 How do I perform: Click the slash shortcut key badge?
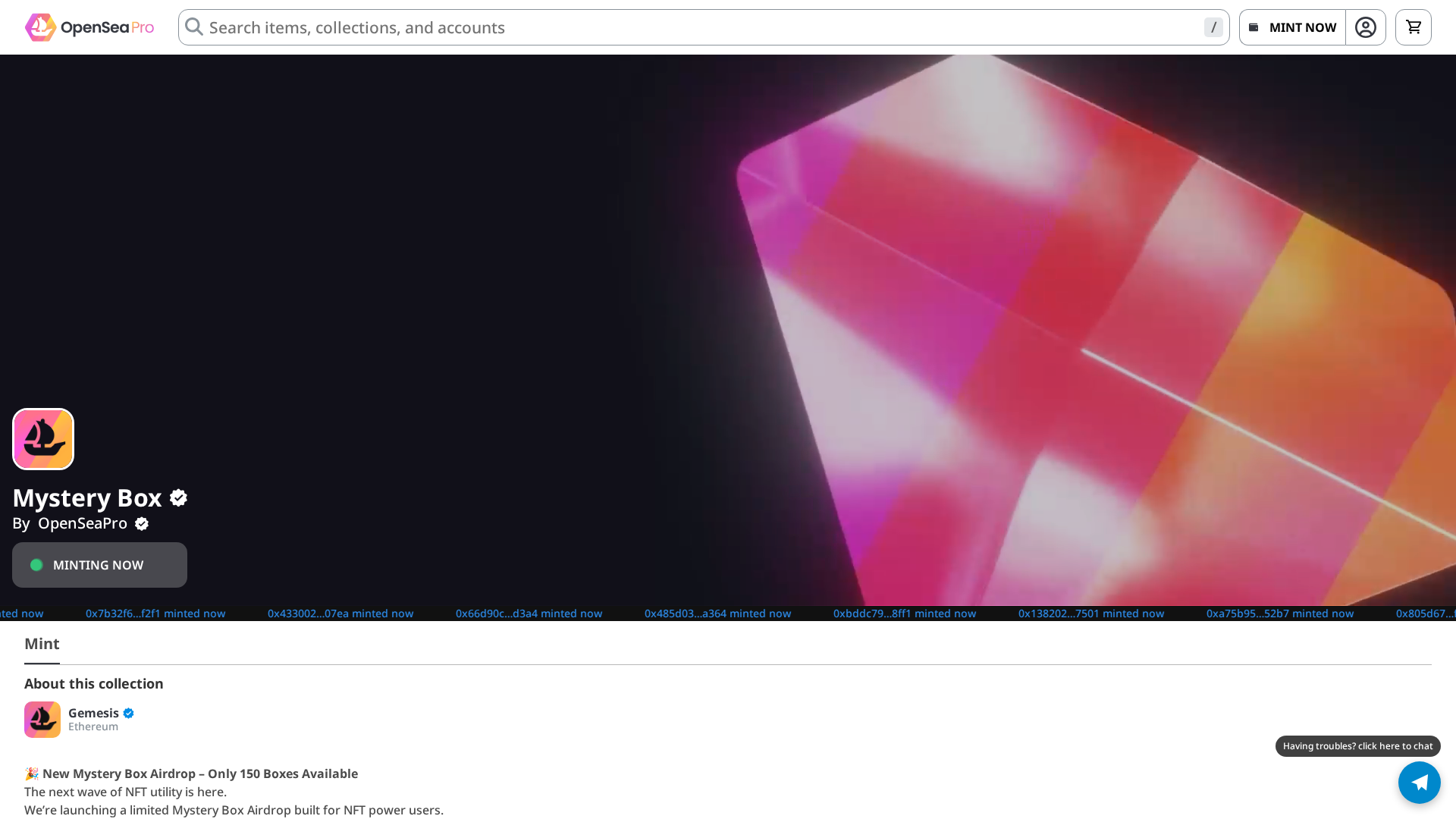(1213, 27)
